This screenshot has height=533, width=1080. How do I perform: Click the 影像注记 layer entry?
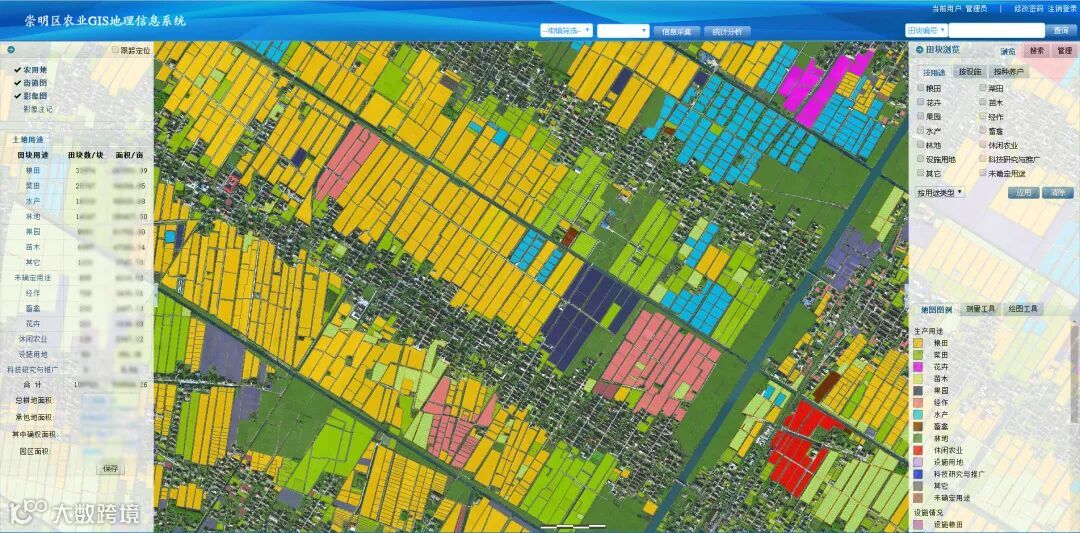coord(38,109)
